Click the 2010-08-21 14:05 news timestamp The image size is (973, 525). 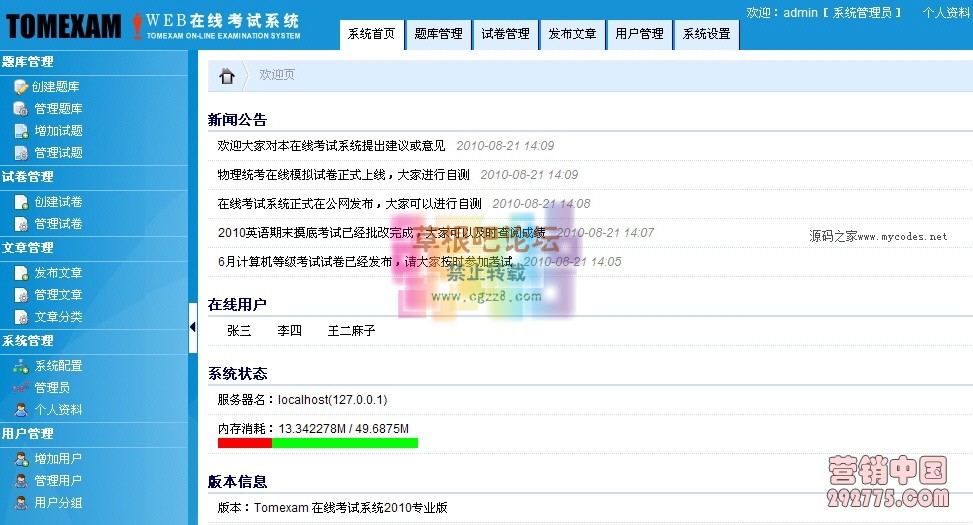573,262
